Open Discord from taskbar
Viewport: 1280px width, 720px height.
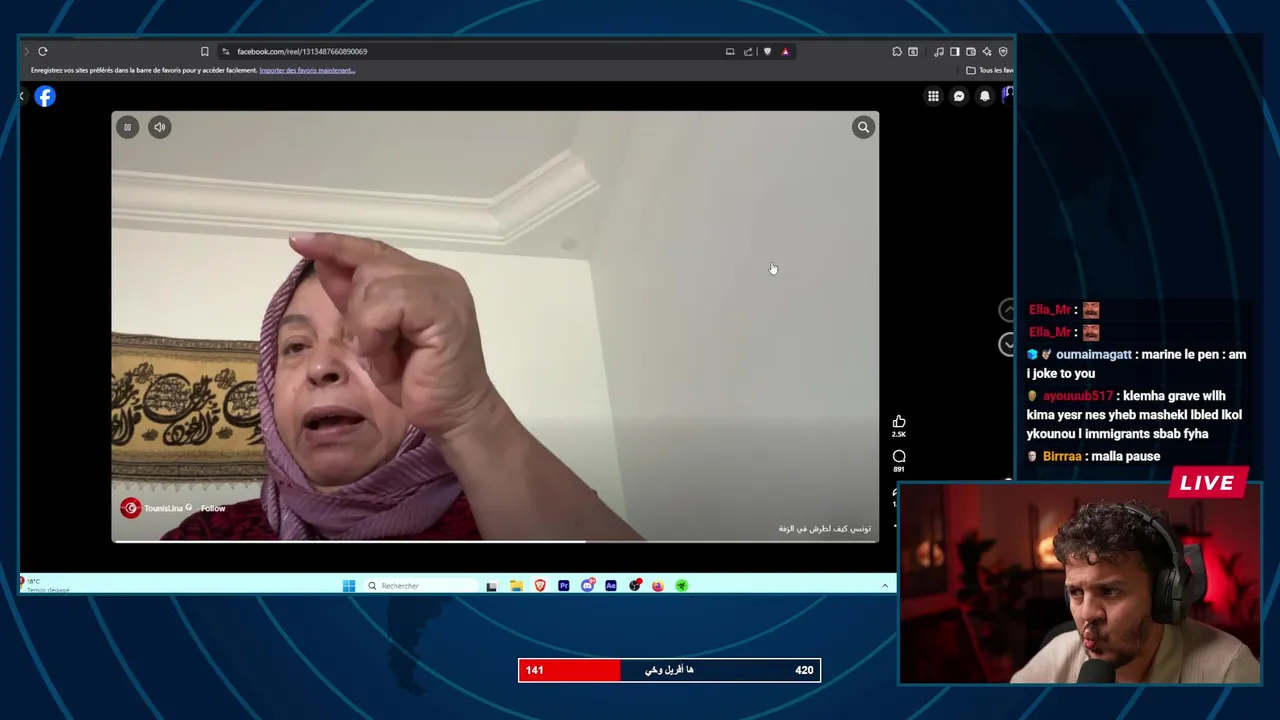[x=587, y=586]
